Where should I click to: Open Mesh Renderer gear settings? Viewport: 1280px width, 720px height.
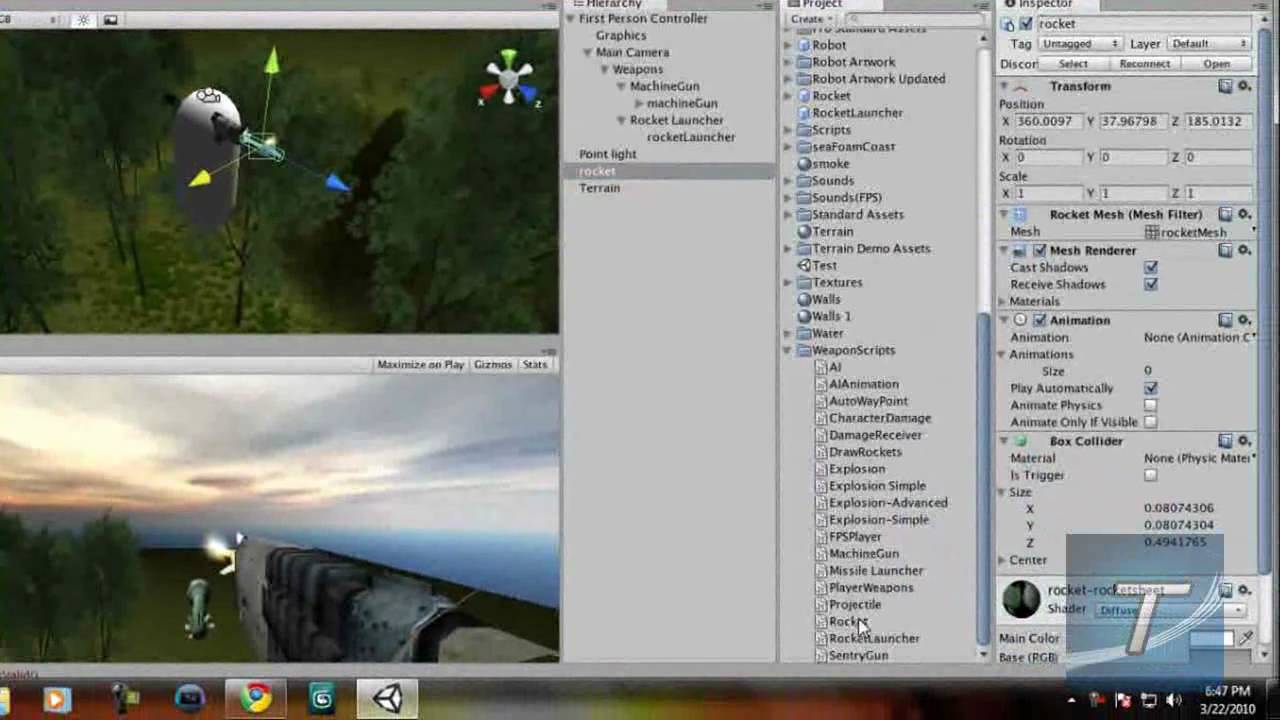click(1245, 250)
